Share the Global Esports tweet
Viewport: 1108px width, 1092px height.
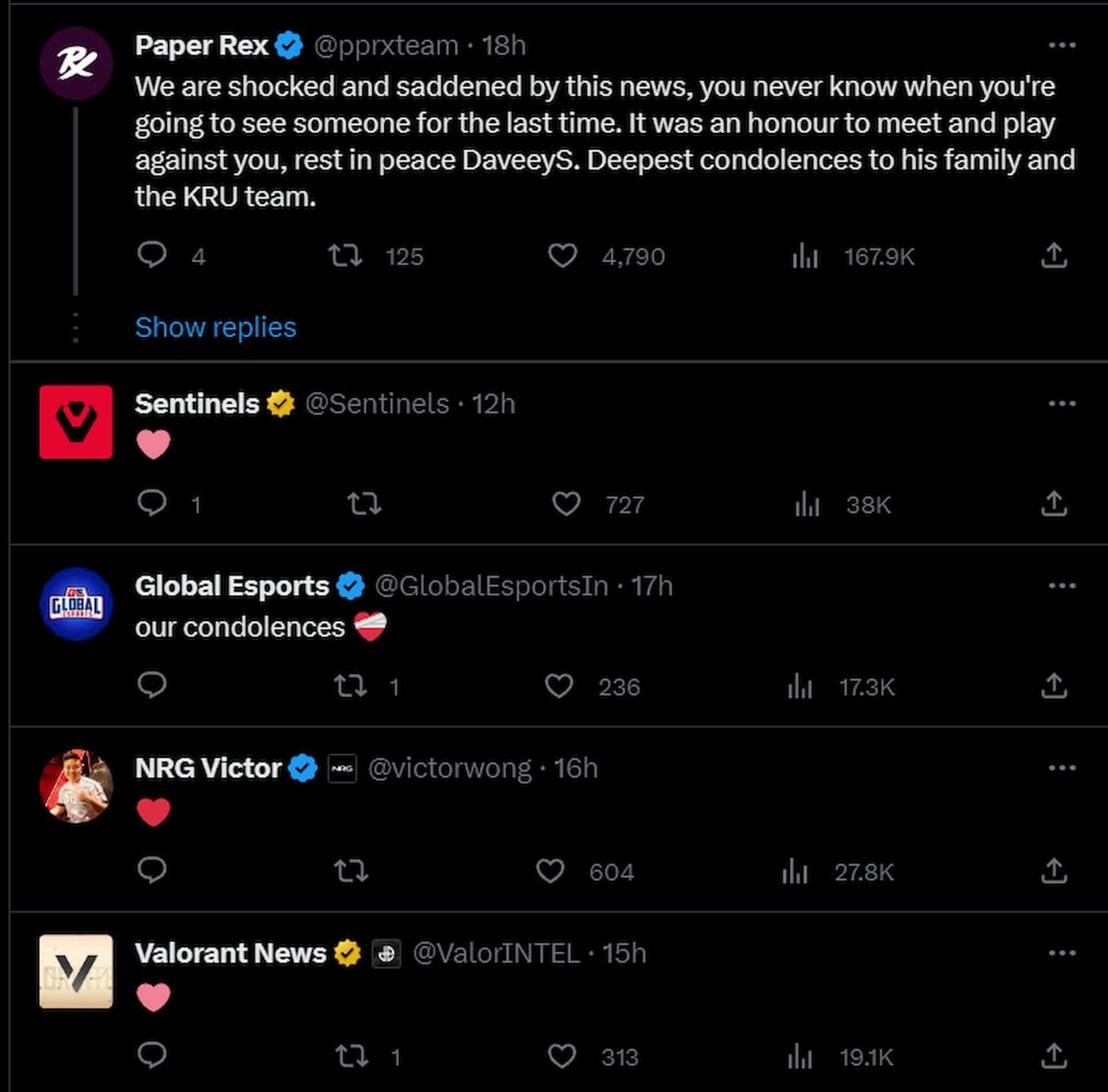pyautogui.click(x=1054, y=686)
